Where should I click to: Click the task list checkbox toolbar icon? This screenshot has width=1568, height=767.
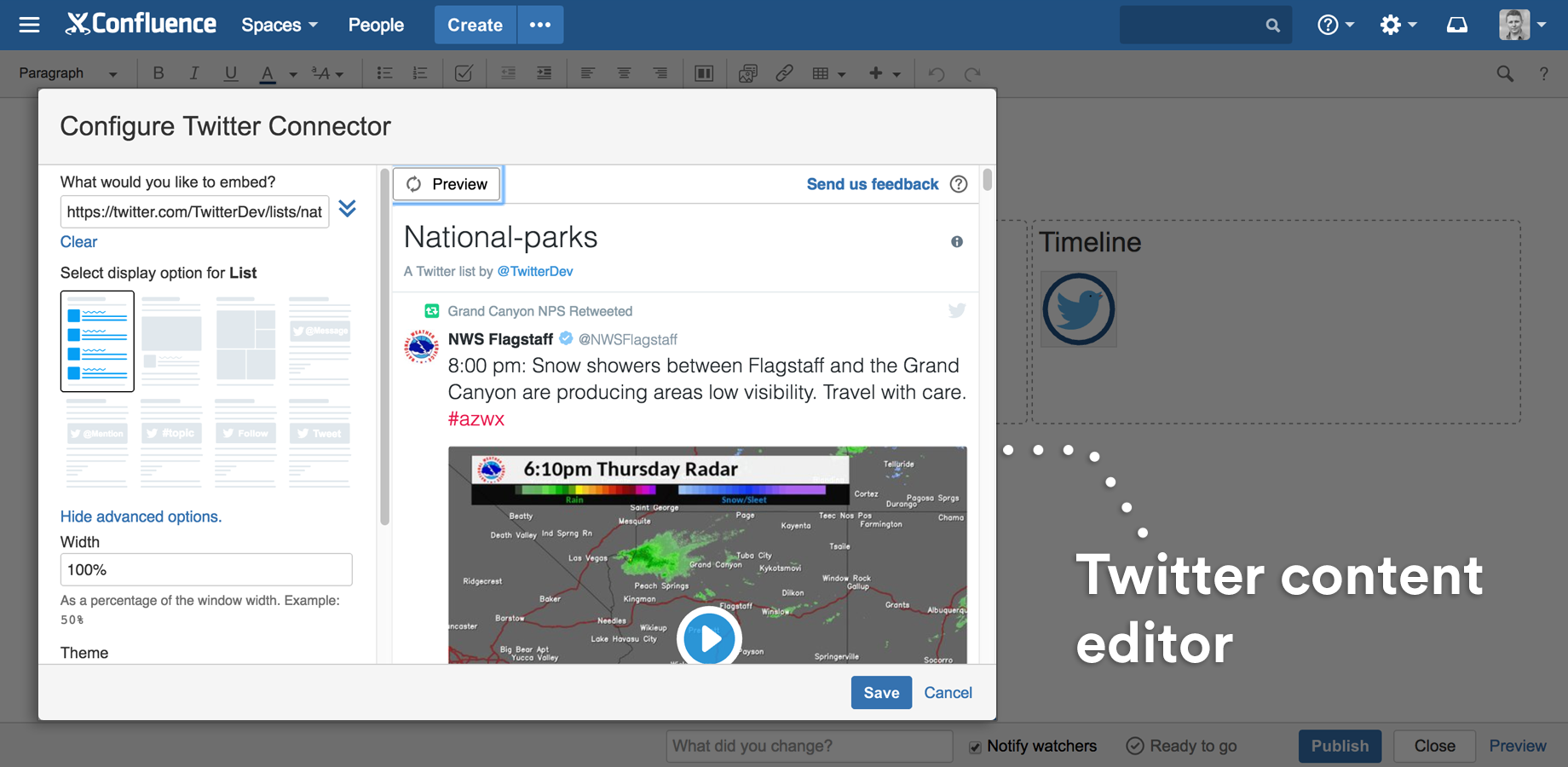tap(464, 73)
